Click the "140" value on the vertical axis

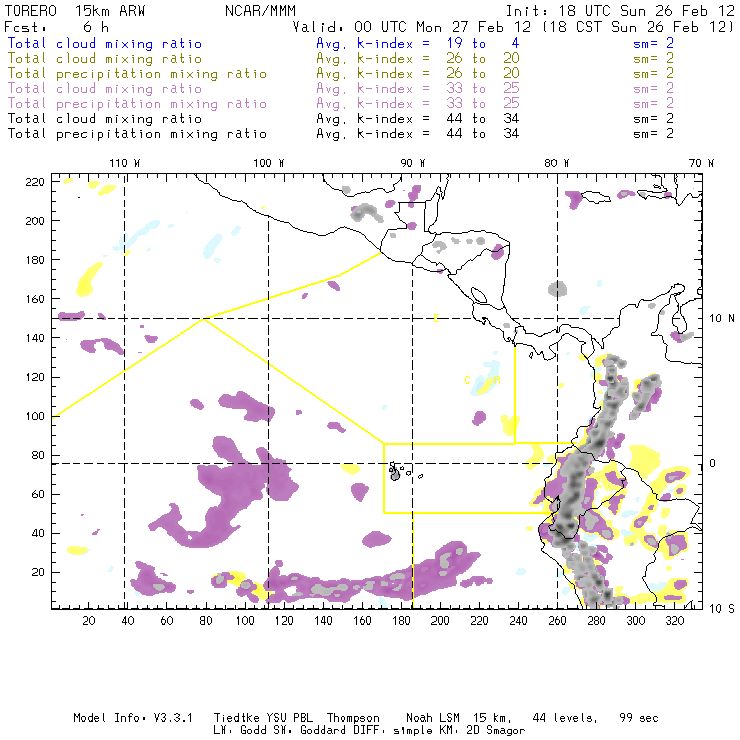point(35,338)
